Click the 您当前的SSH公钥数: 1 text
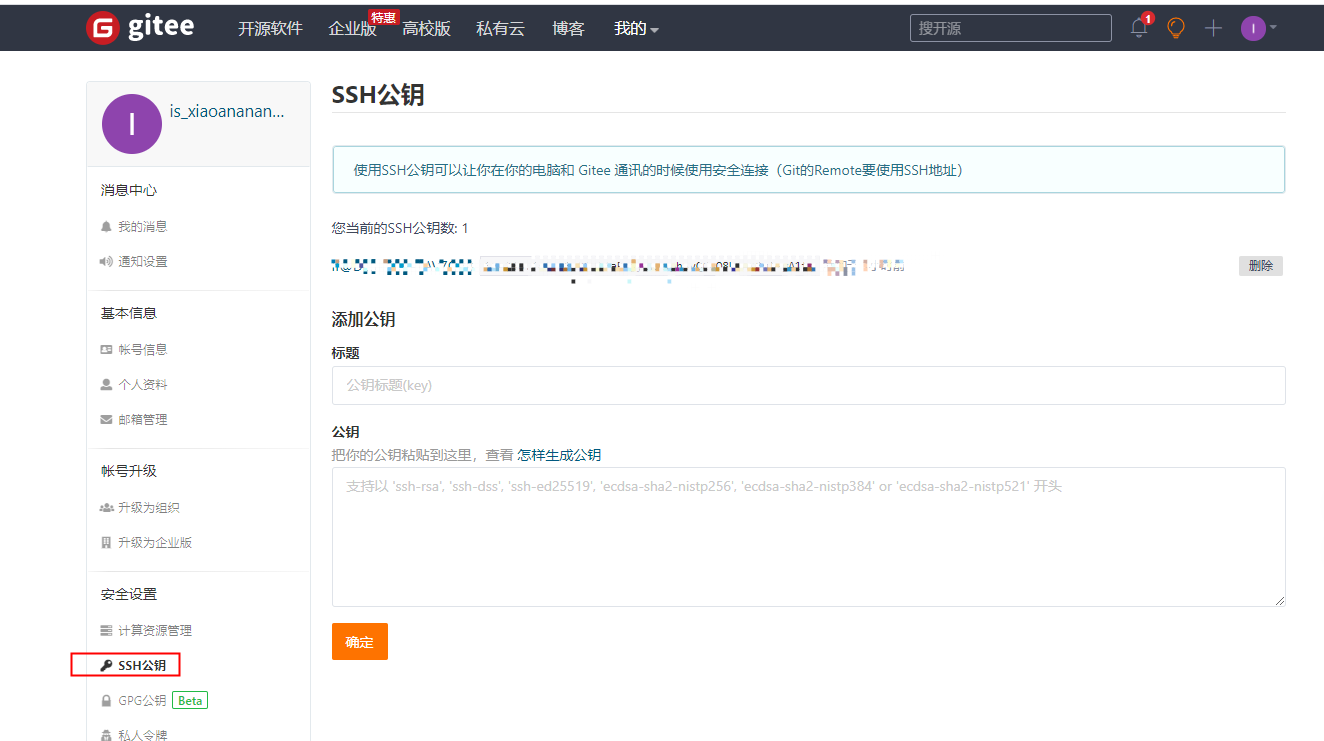Image resolution: width=1324 pixels, height=741 pixels. (x=400, y=228)
